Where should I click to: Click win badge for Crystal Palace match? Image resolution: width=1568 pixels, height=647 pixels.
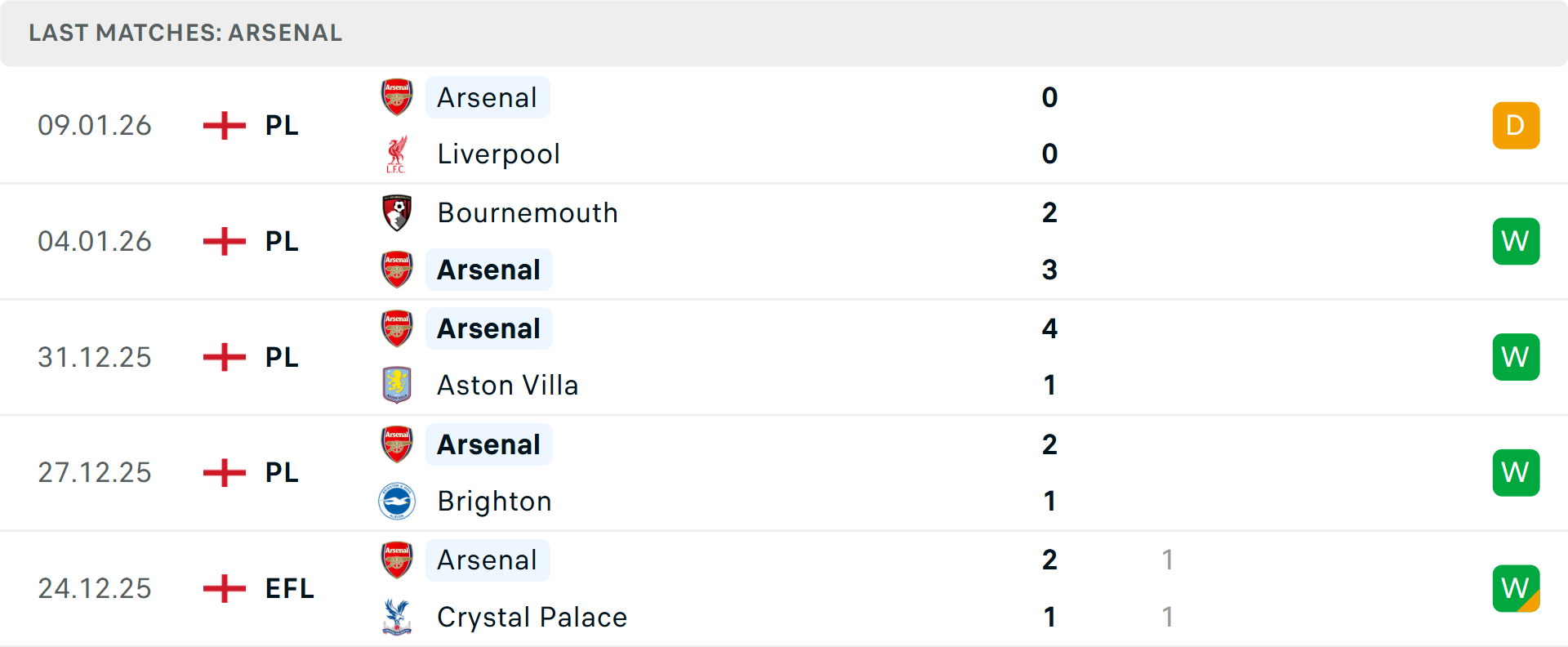[1516, 588]
